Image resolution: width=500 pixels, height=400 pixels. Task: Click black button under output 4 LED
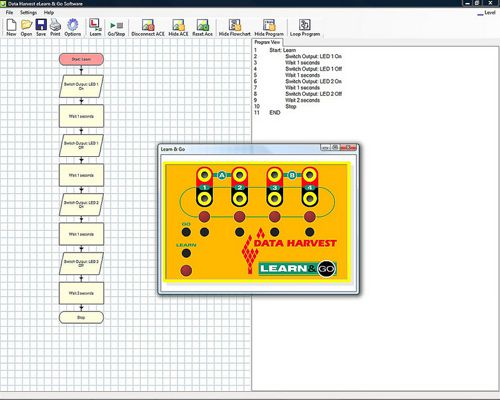[310, 232]
